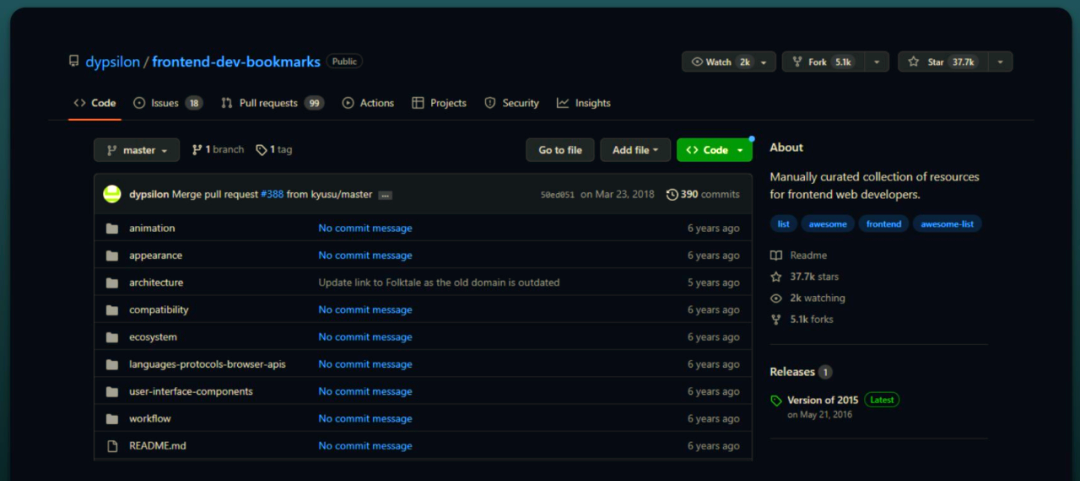The height and width of the screenshot is (481, 1080).
Task: Open the Insights tab
Action: (584, 103)
